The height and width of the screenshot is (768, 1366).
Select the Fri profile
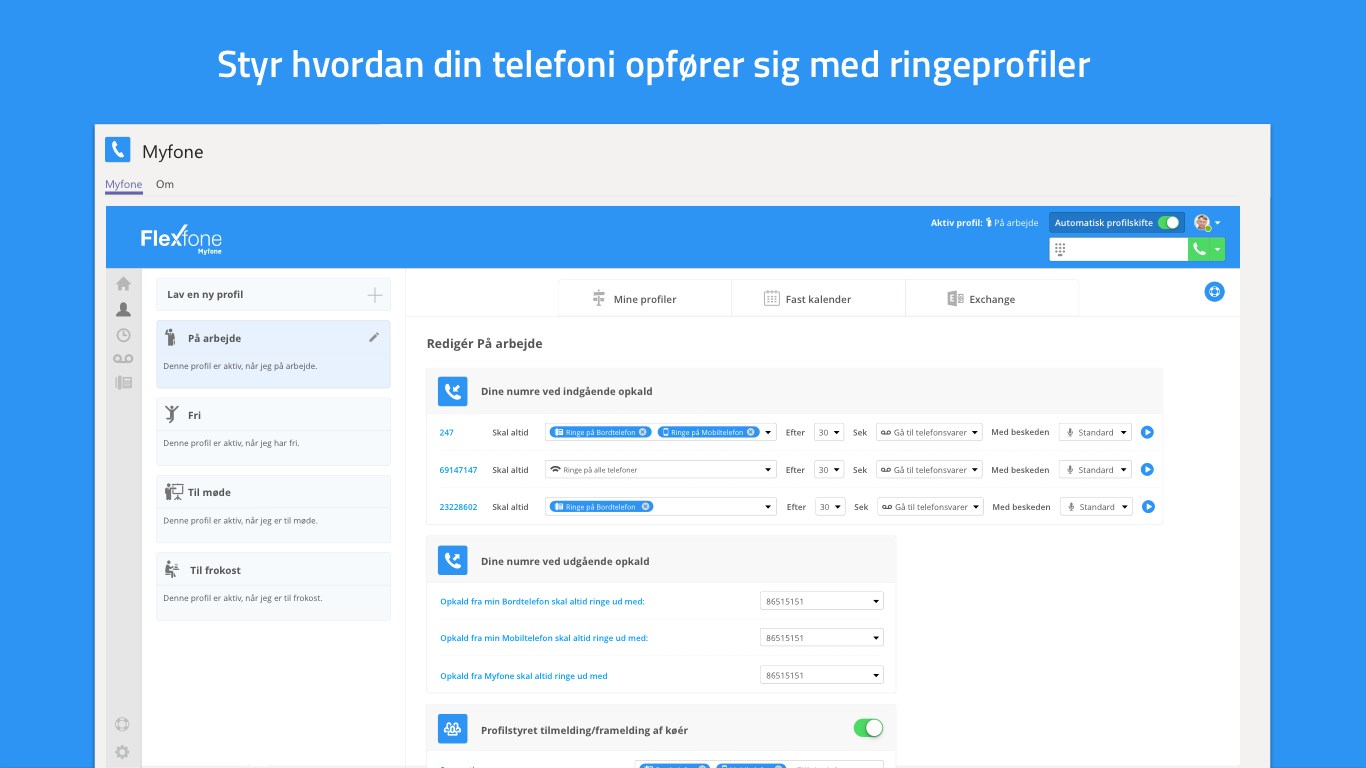(x=273, y=431)
